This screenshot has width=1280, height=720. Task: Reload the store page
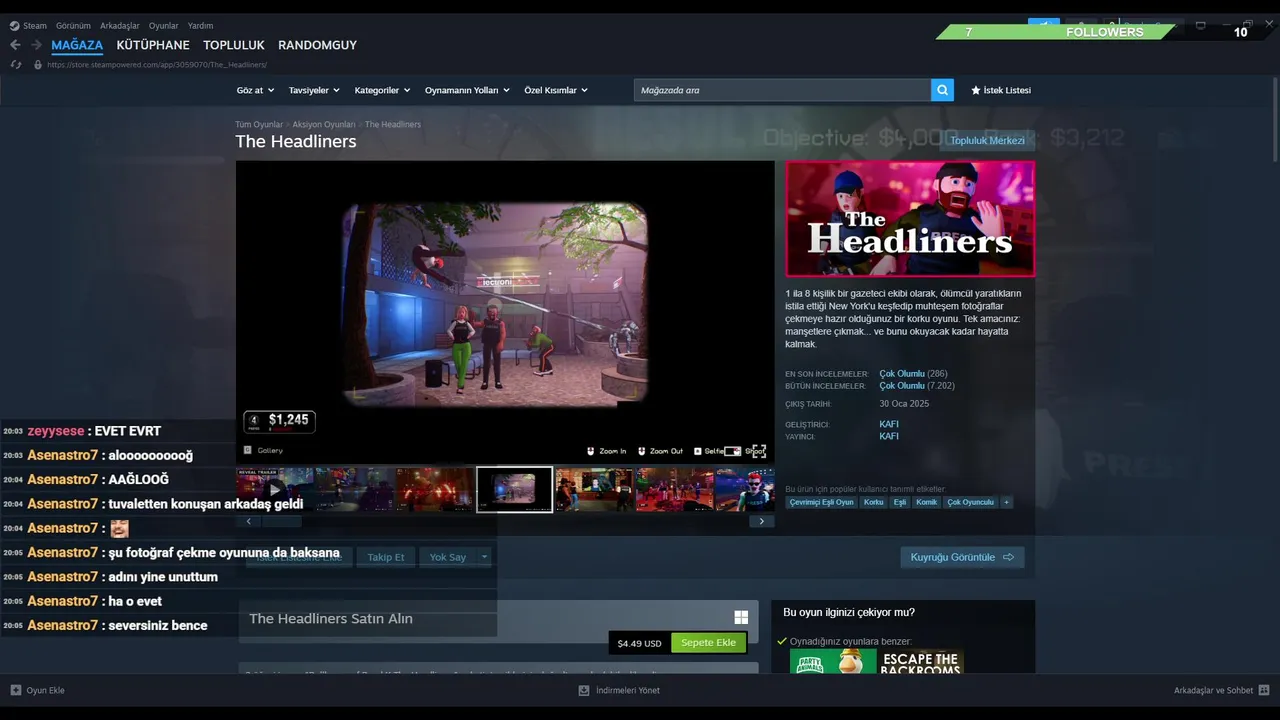click(x=15, y=65)
